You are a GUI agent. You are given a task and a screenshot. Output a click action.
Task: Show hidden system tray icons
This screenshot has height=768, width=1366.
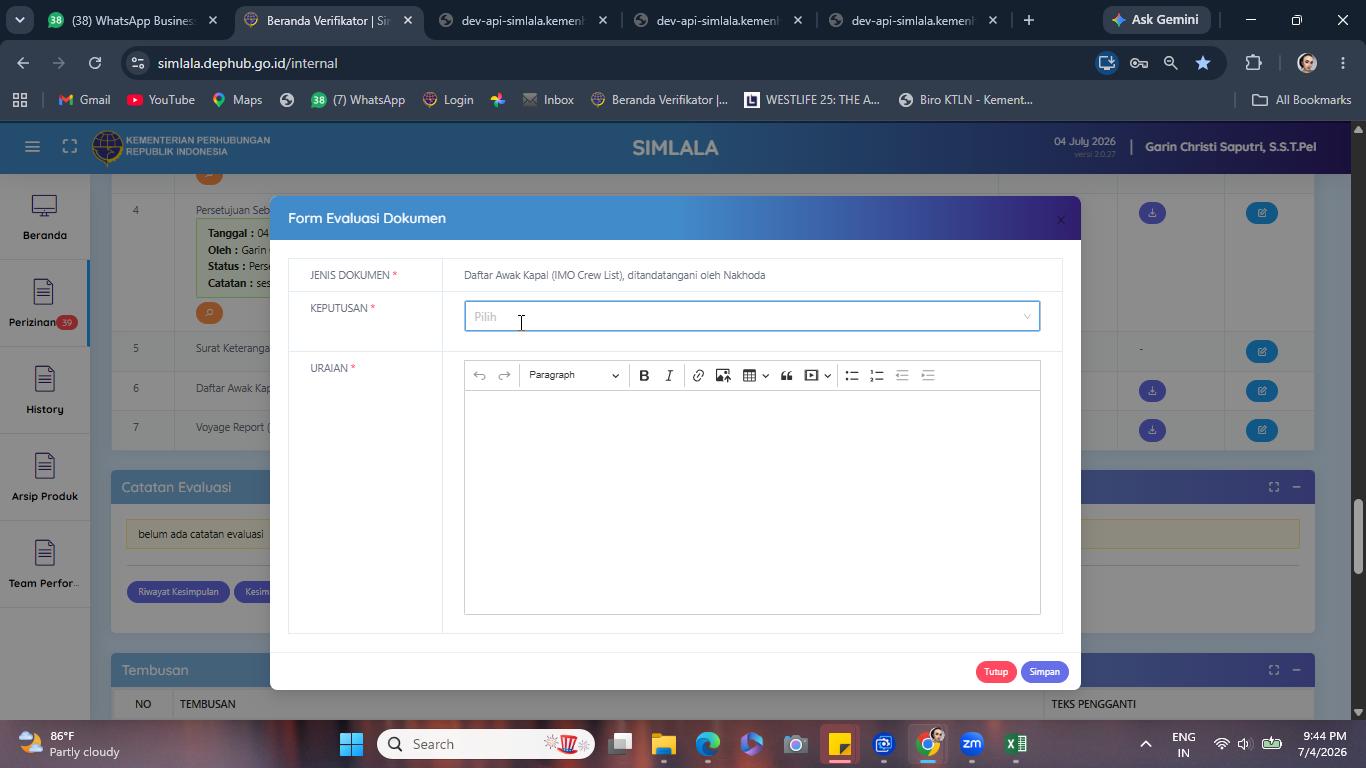click(x=1146, y=744)
